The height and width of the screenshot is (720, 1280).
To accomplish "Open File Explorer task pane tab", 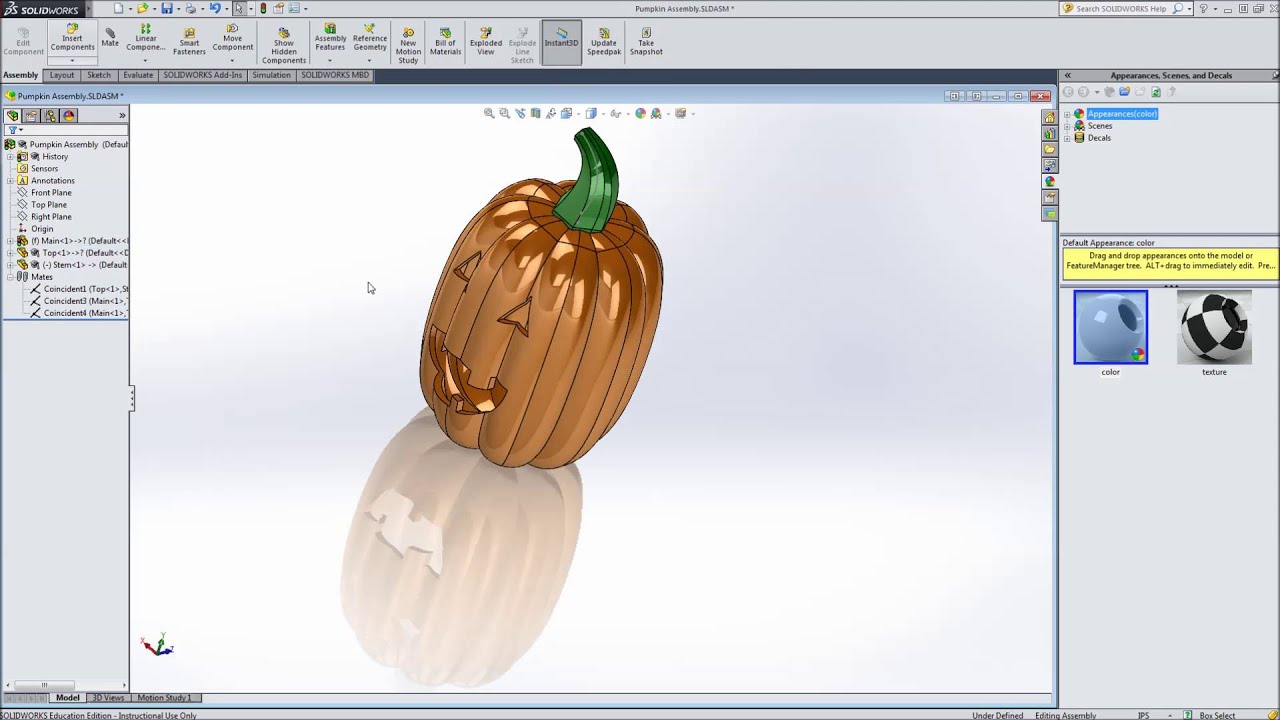I will 1050,149.
